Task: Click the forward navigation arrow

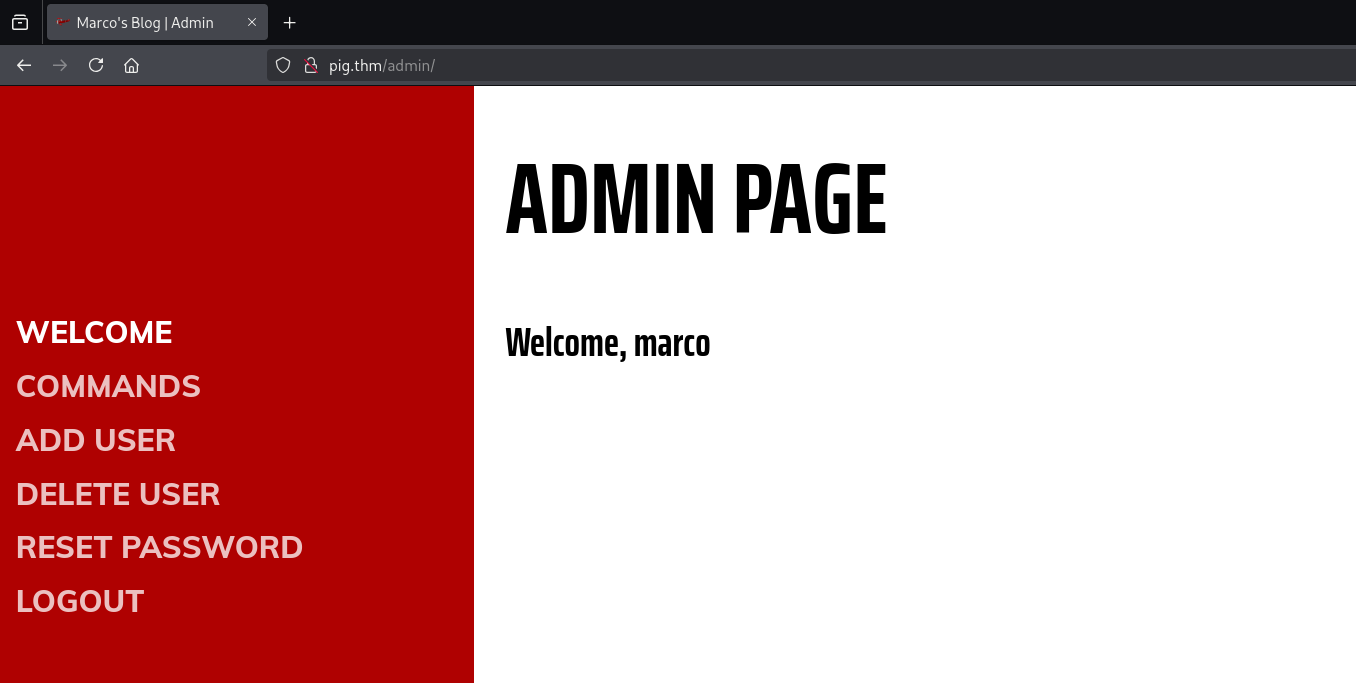Action: click(x=60, y=66)
